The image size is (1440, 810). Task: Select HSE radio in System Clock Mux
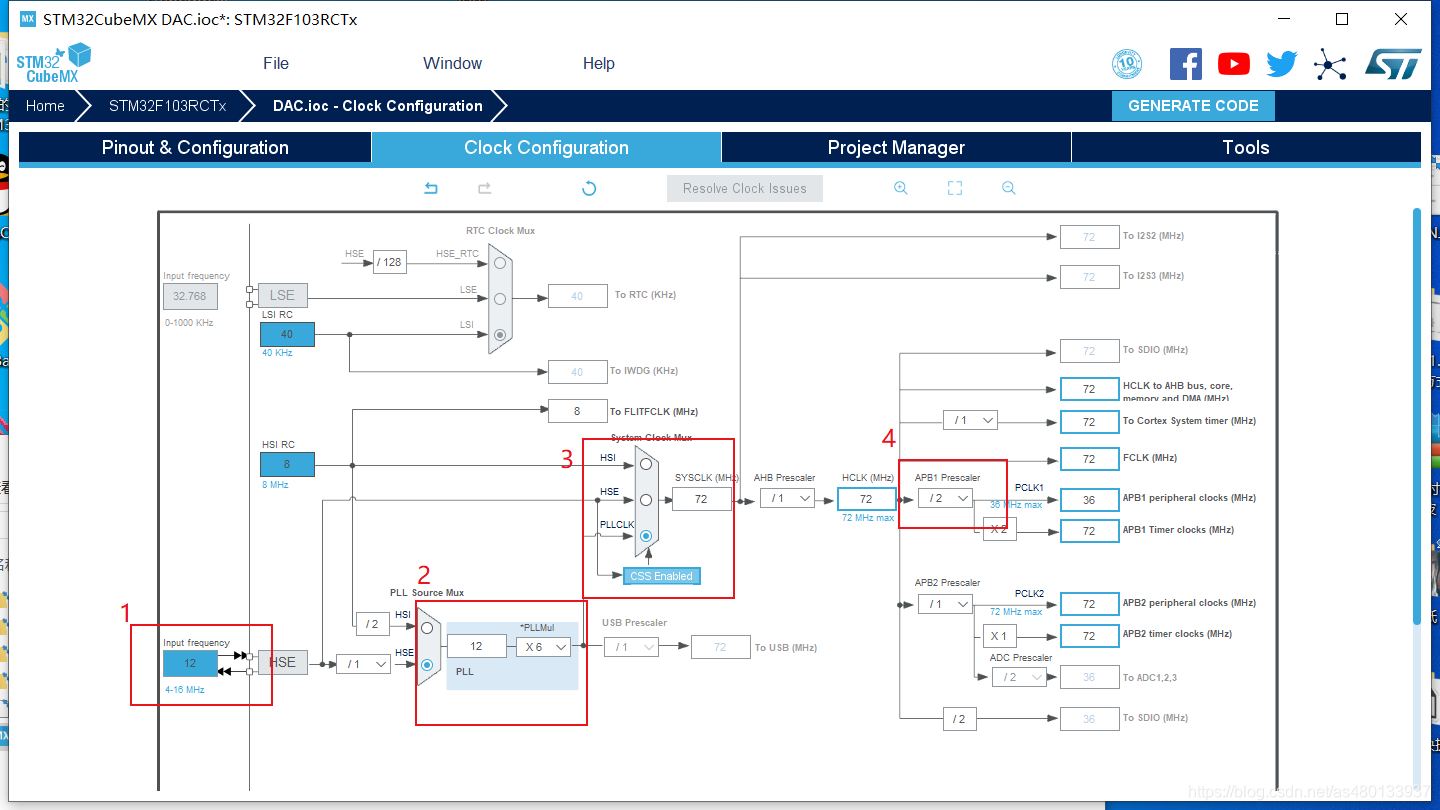646,499
